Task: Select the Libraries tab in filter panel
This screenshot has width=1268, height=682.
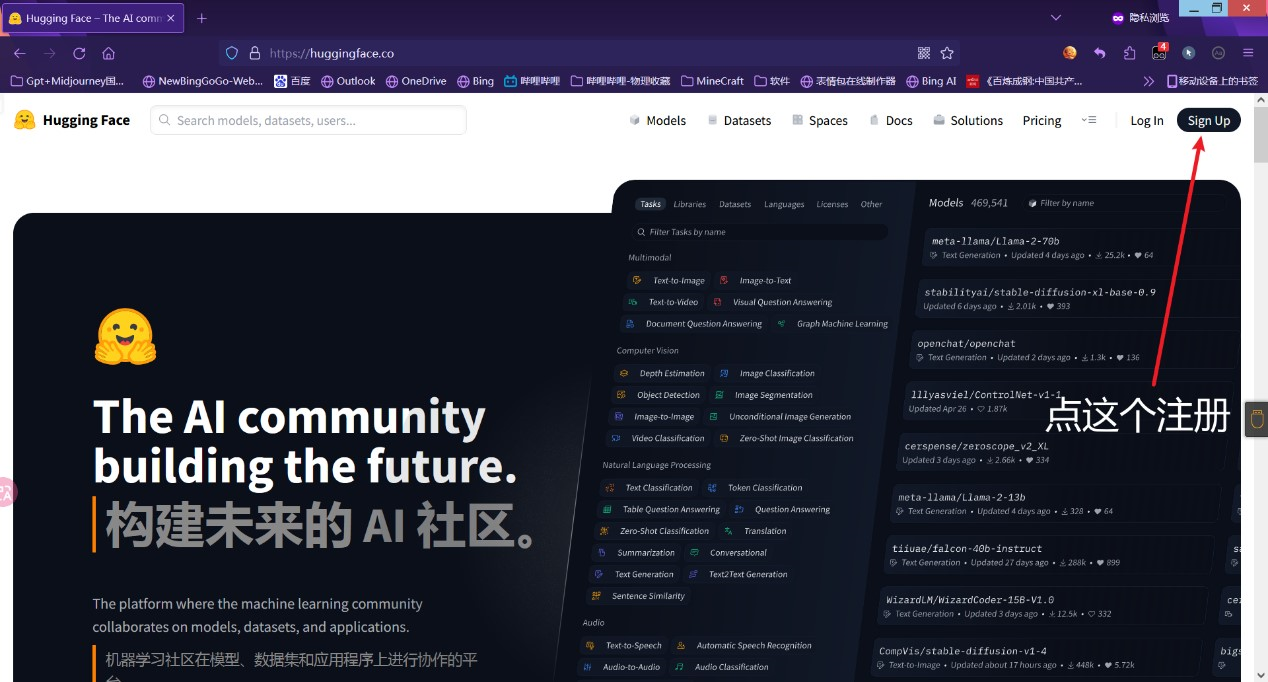Action: [690, 204]
